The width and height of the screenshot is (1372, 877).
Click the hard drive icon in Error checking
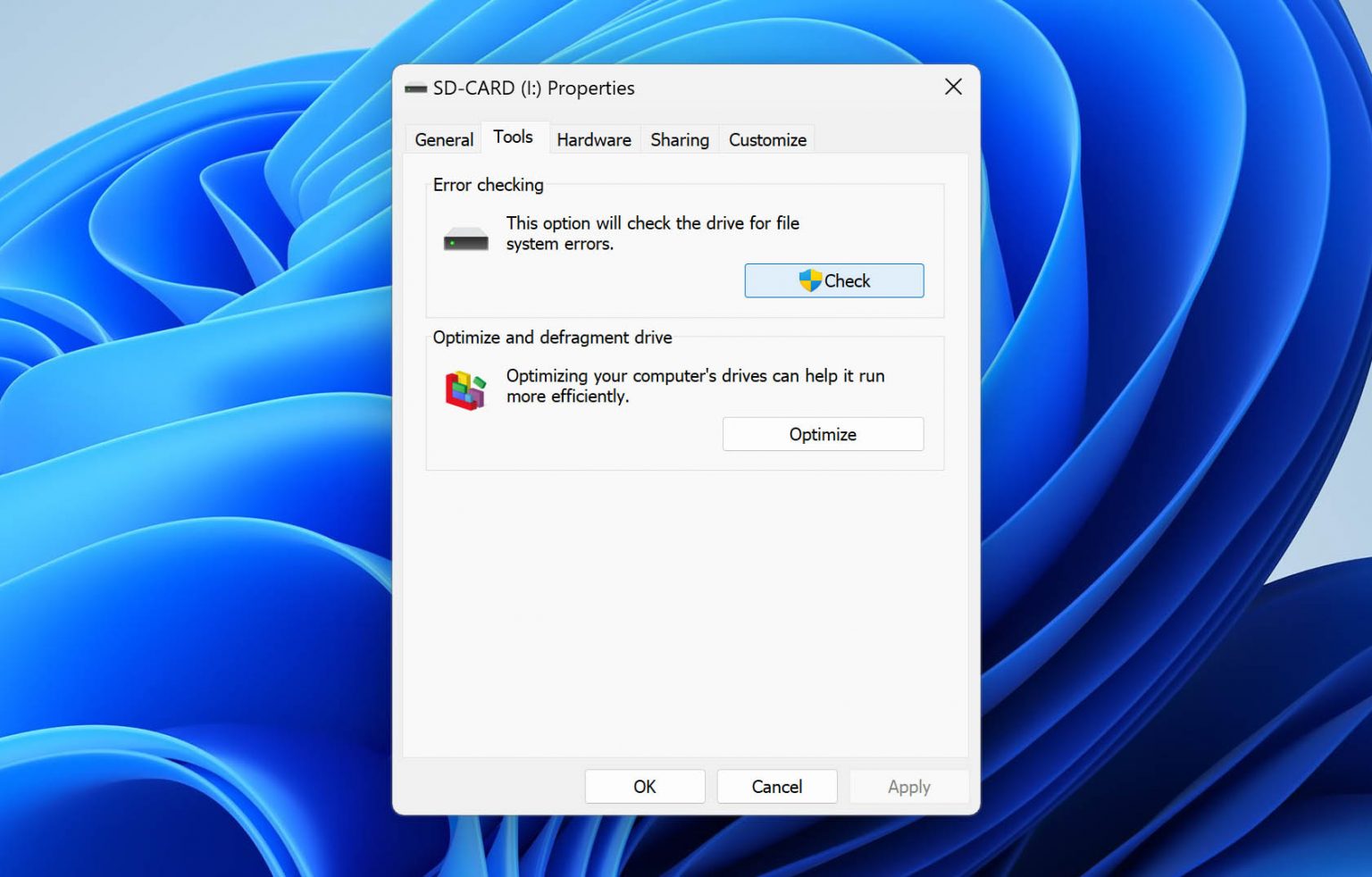[x=465, y=237]
